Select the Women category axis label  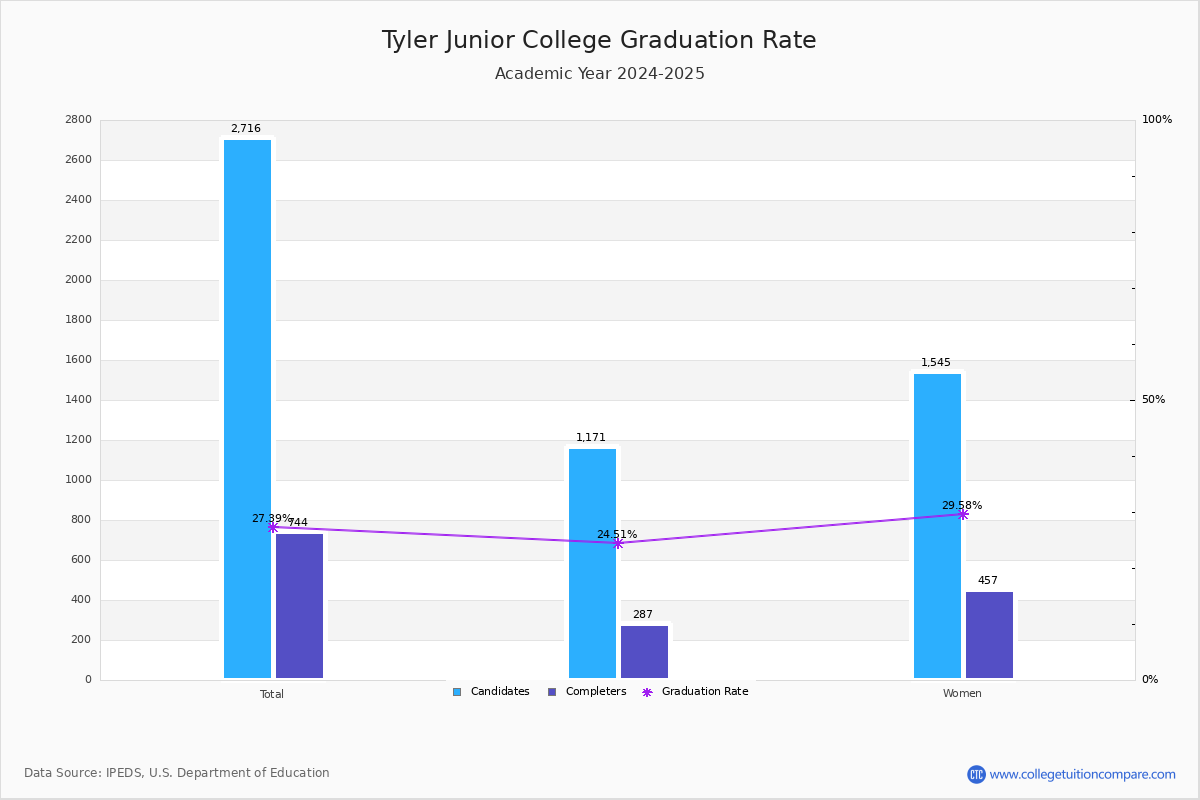pos(962,694)
